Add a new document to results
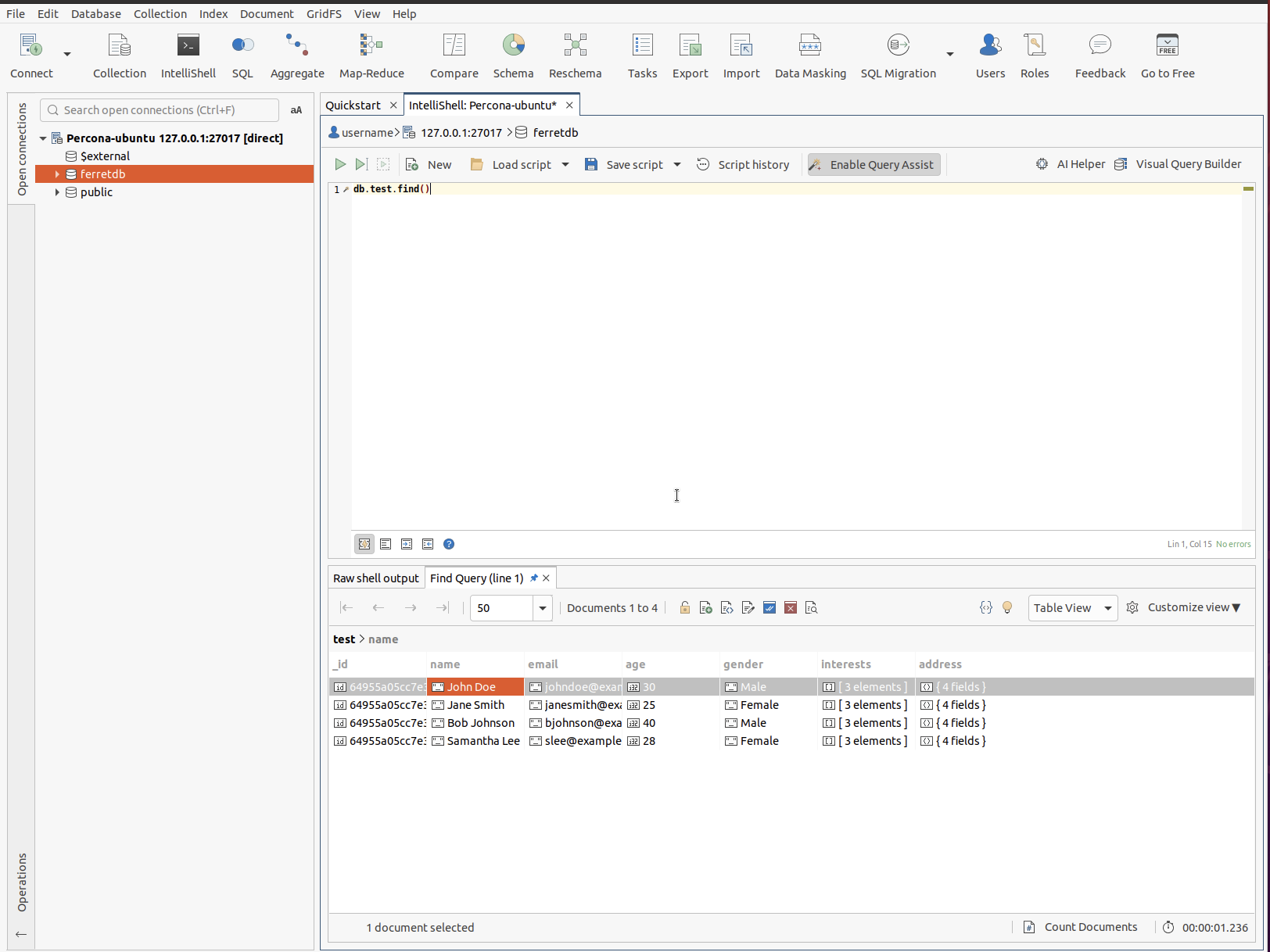The image size is (1270, 952). pos(705,607)
